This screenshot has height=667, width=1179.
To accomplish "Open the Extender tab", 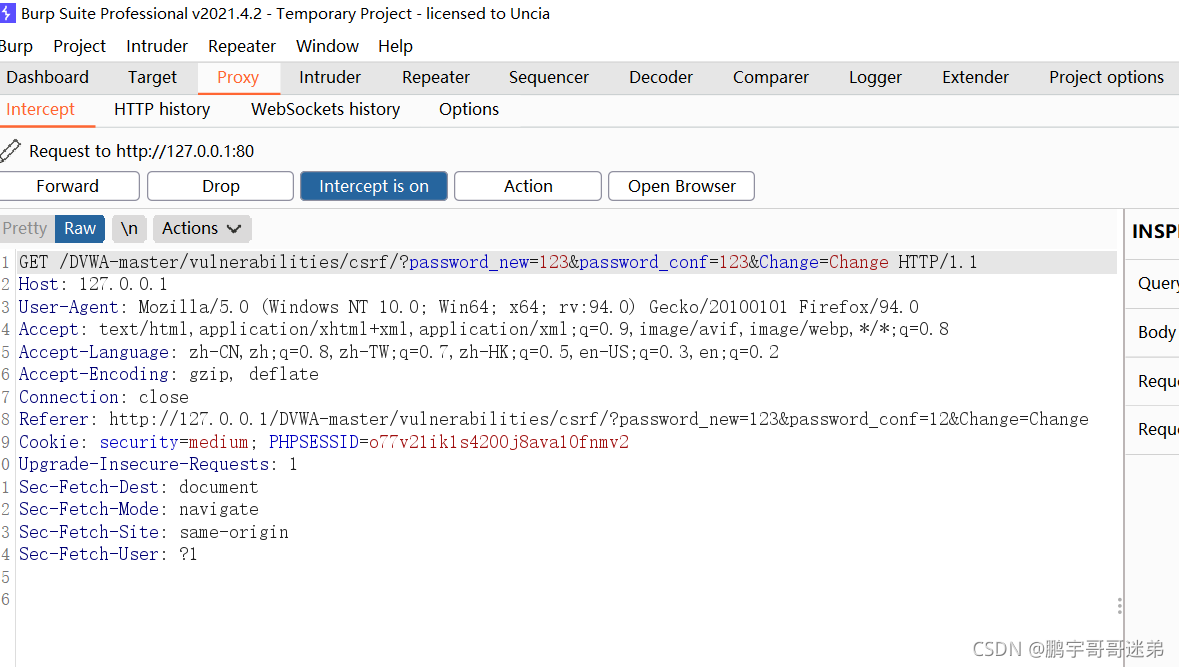I will pyautogui.click(x=975, y=77).
